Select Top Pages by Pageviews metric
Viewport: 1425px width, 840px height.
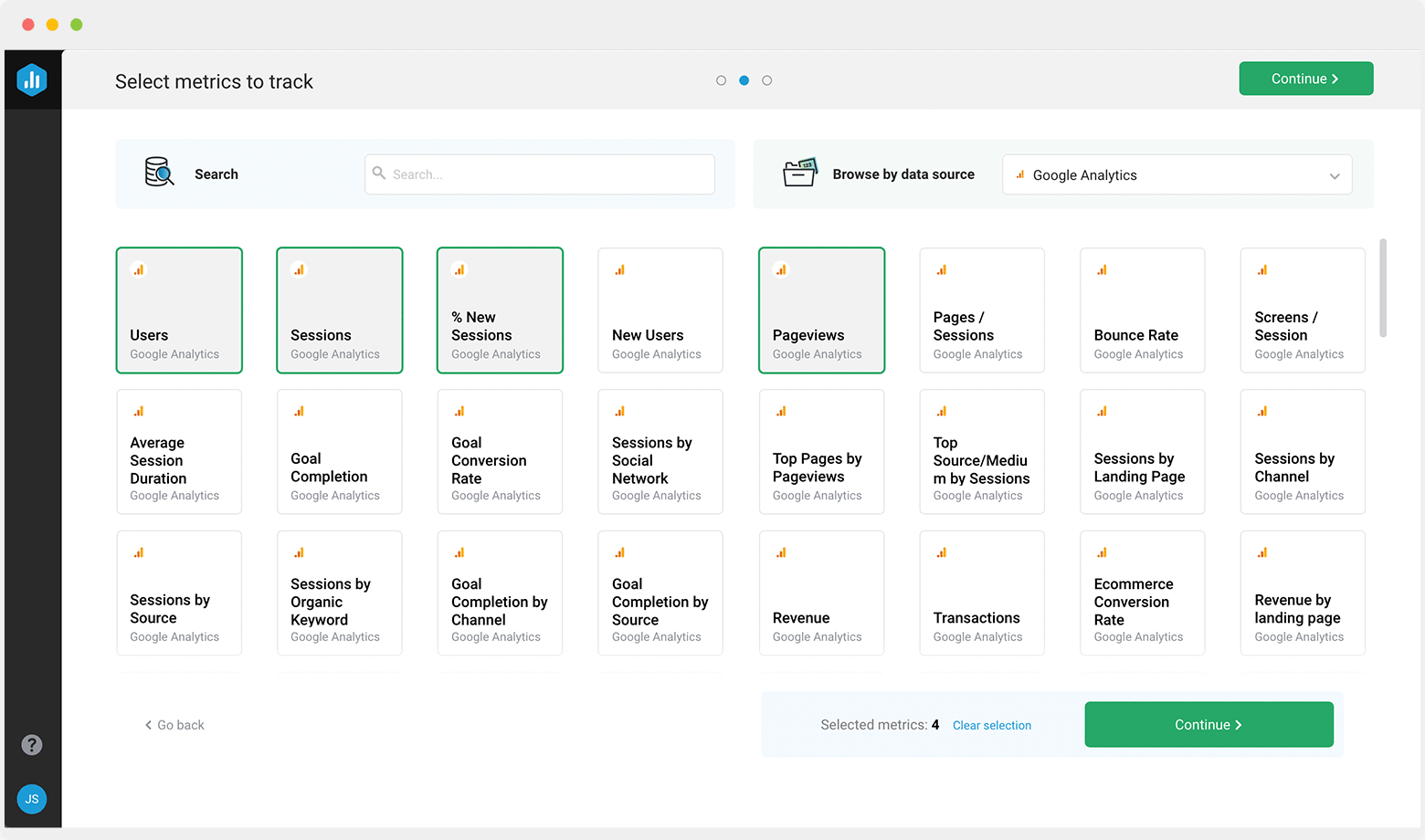(x=822, y=452)
